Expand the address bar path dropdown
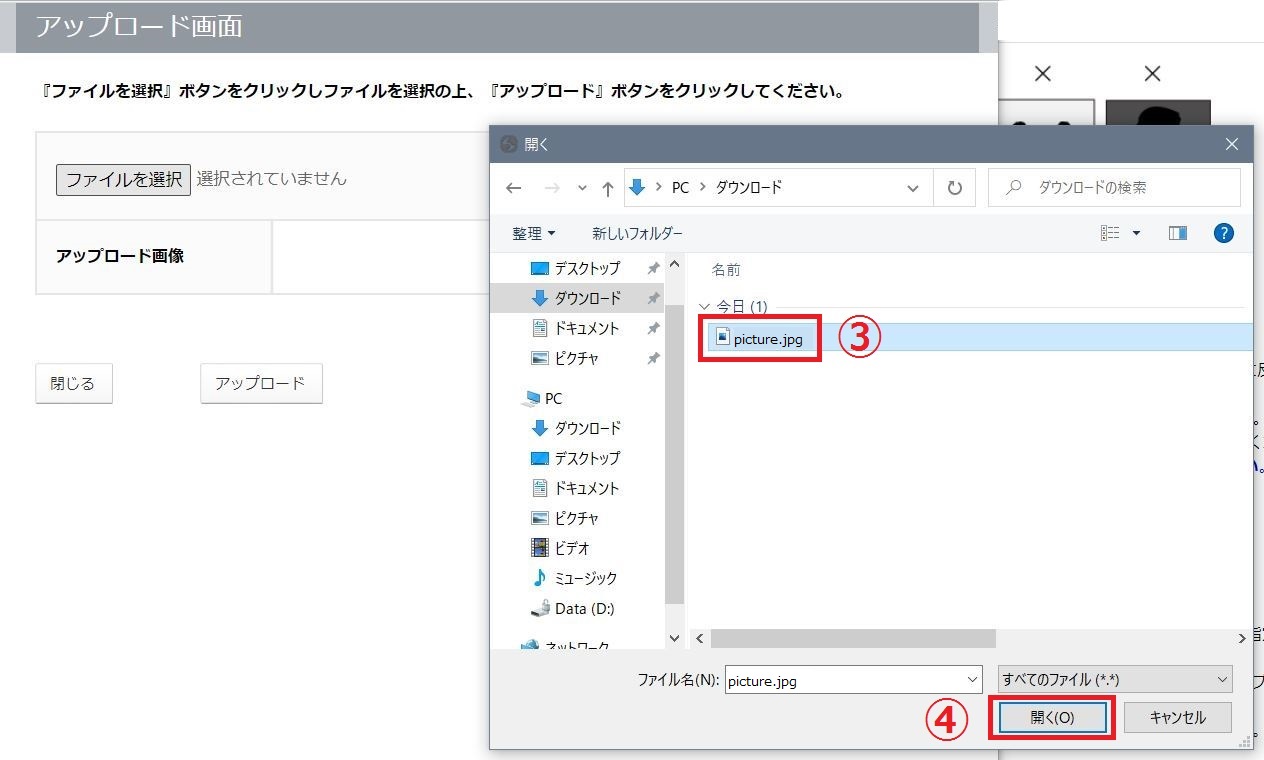Image resolution: width=1264 pixels, height=760 pixels. (912, 188)
